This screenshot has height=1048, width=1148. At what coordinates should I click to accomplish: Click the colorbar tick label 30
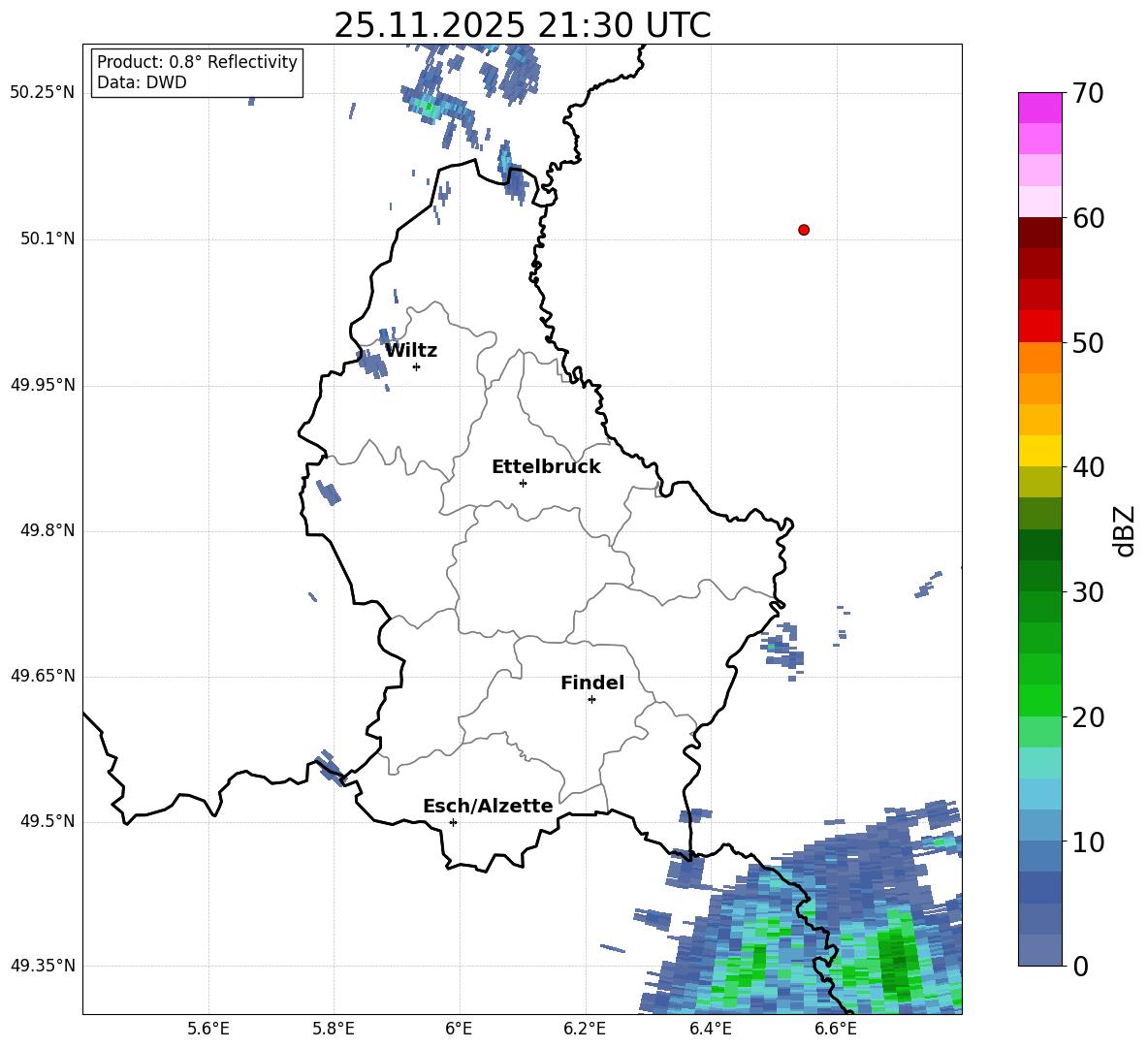pyautogui.click(x=1088, y=592)
